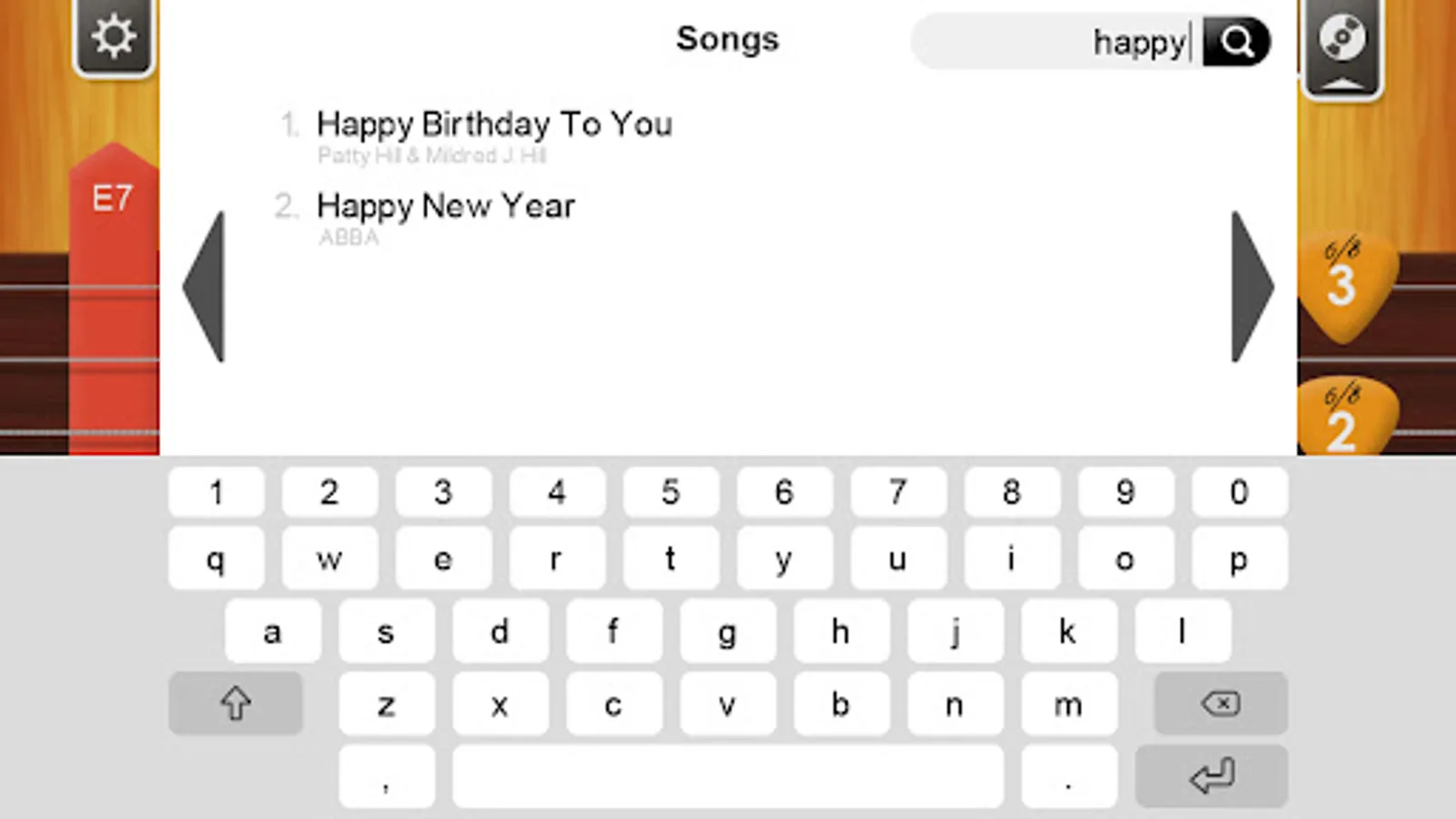Tap the search magnifier icon
The image size is (1456, 819).
[x=1238, y=41]
